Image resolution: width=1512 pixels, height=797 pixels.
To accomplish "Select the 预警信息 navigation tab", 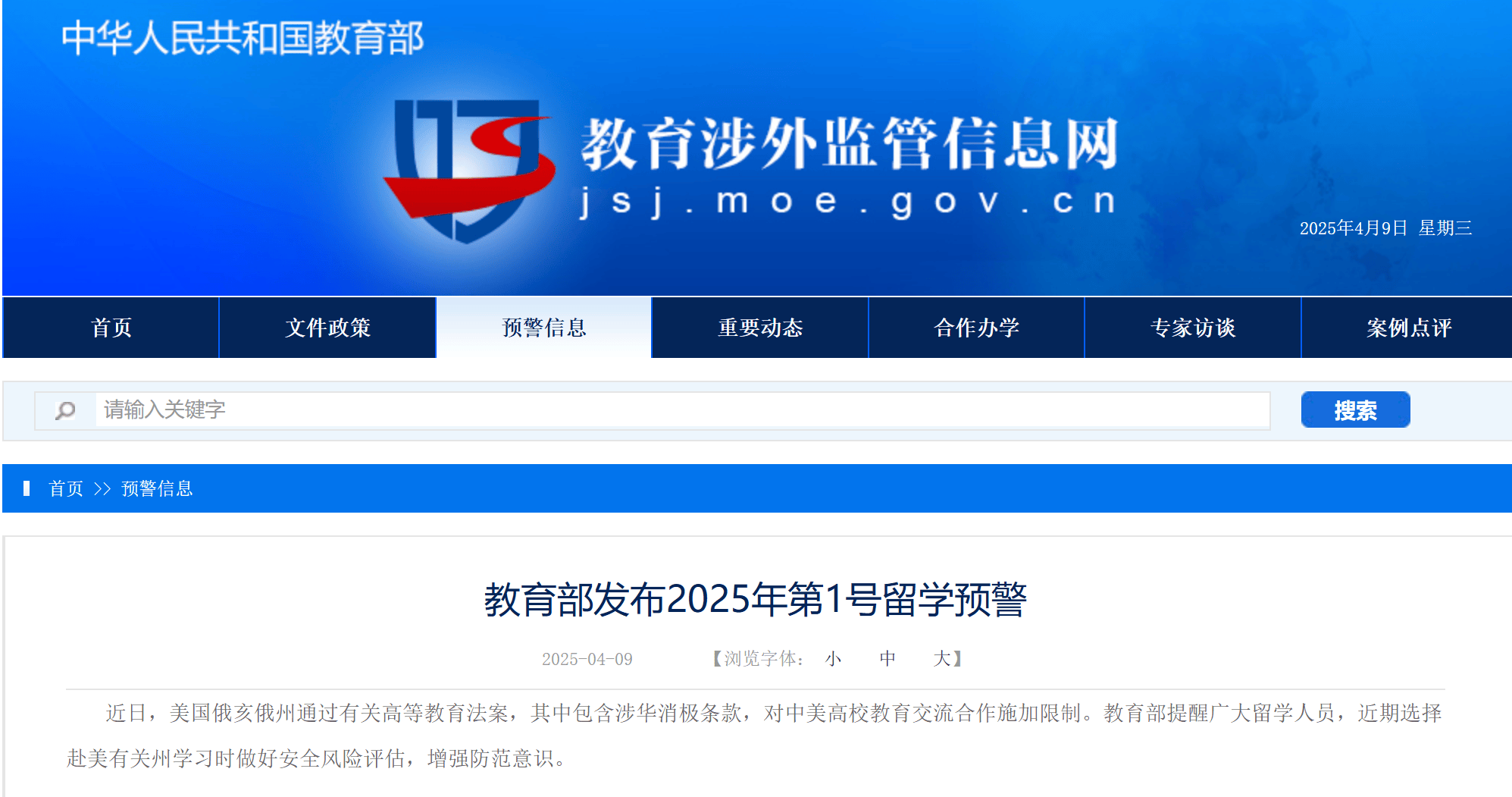I will tap(544, 328).
